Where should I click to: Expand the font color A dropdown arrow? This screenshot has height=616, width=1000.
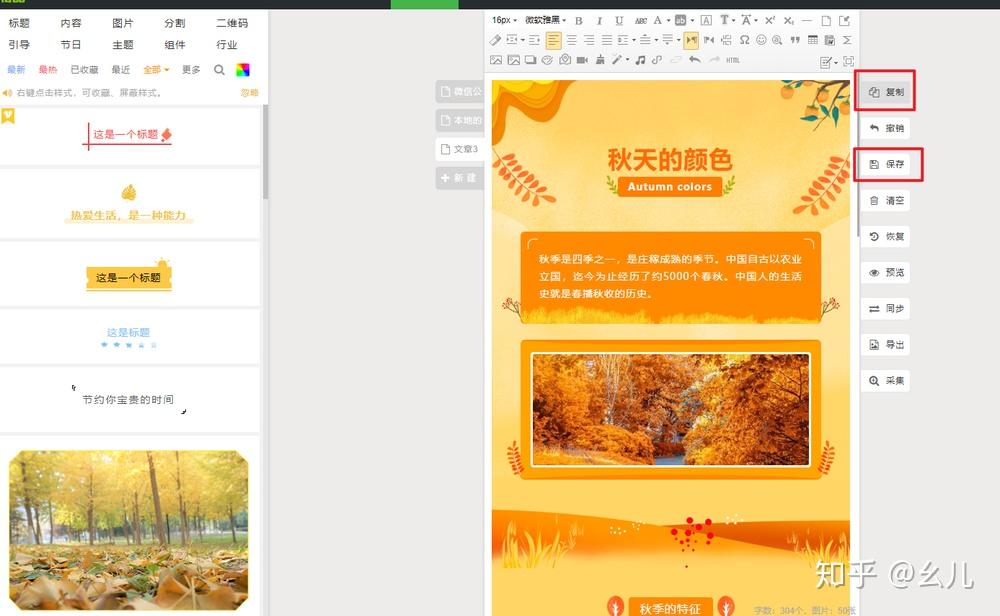(668, 20)
